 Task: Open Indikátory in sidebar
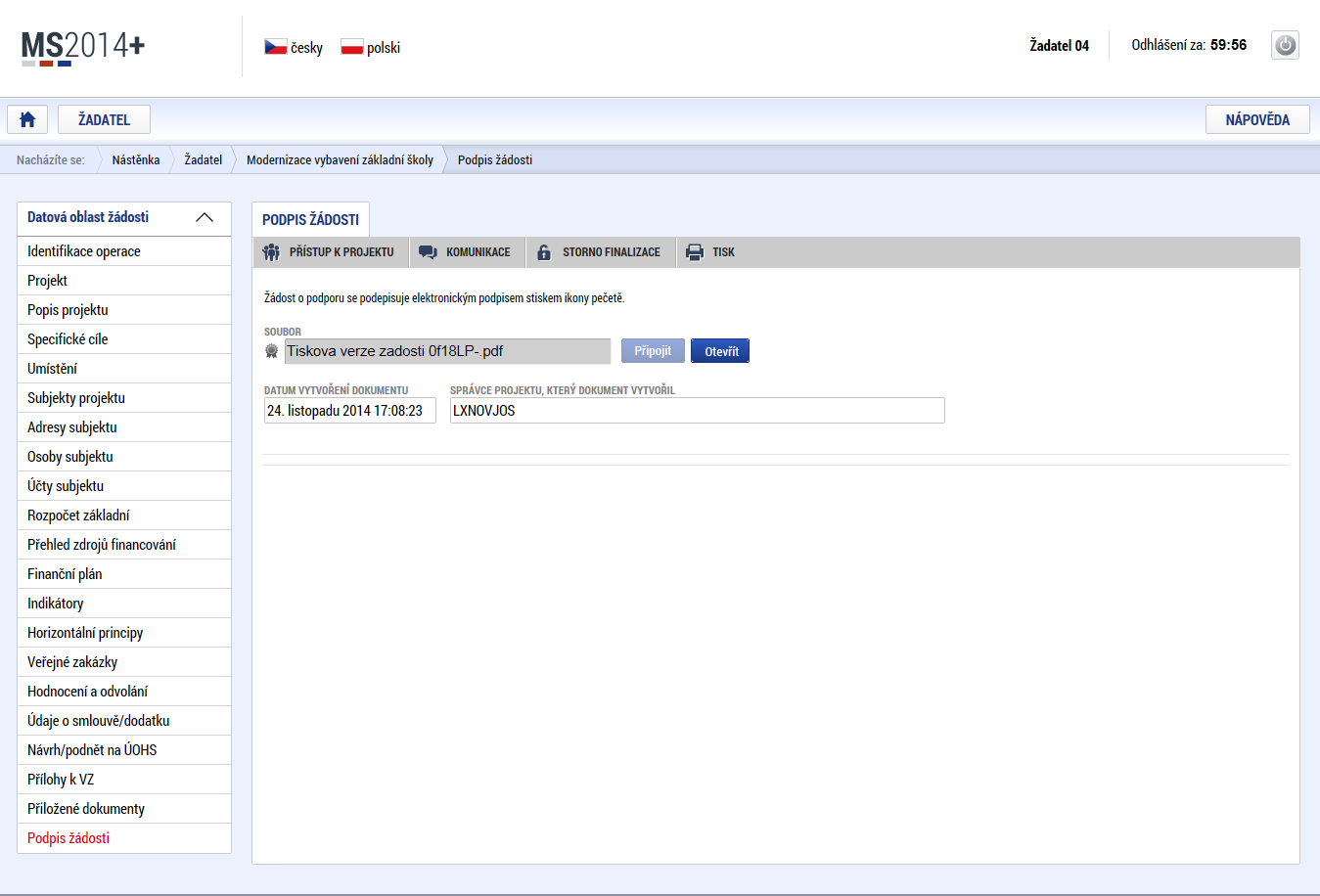(x=124, y=604)
